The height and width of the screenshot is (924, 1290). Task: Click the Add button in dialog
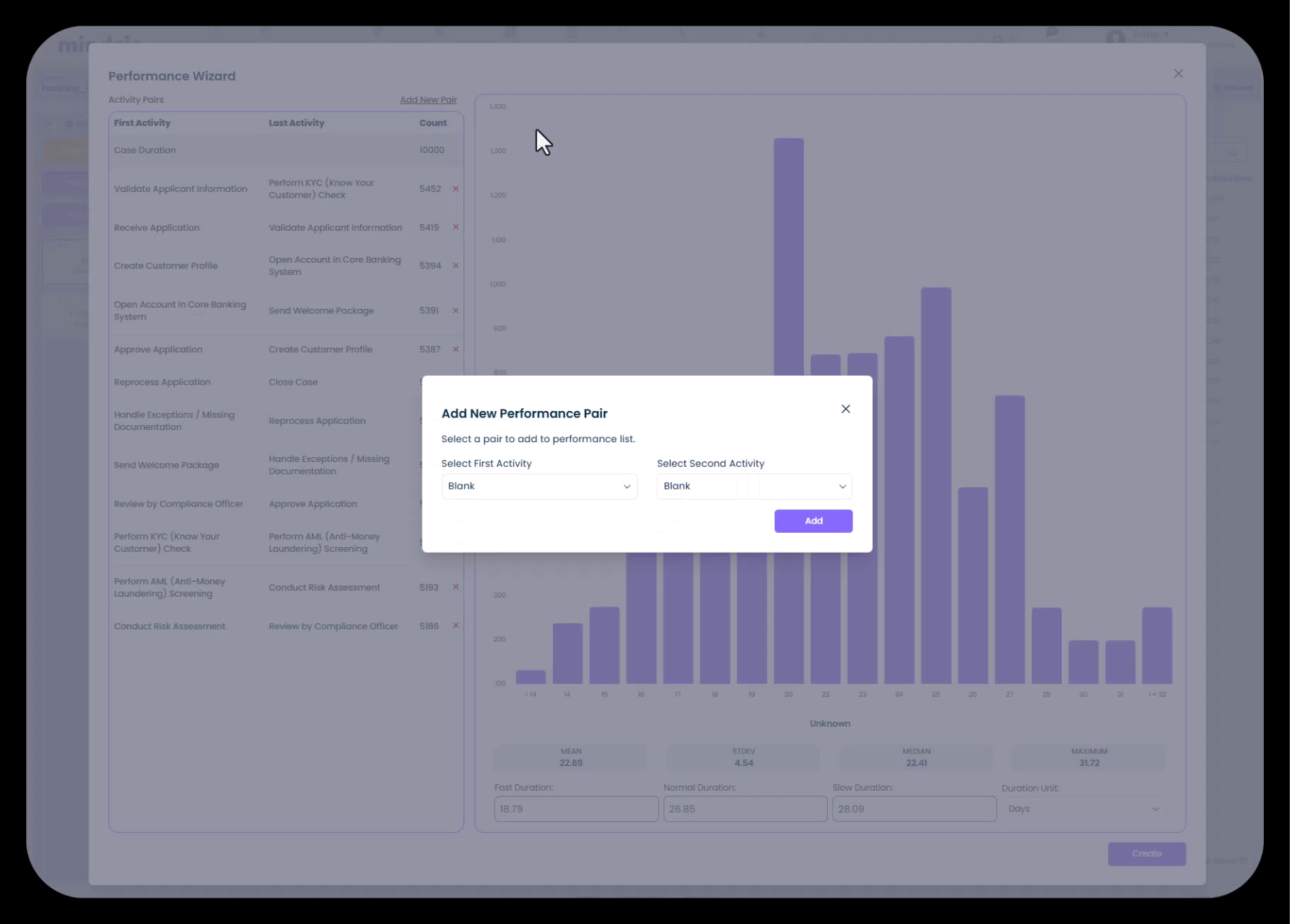tap(813, 521)
